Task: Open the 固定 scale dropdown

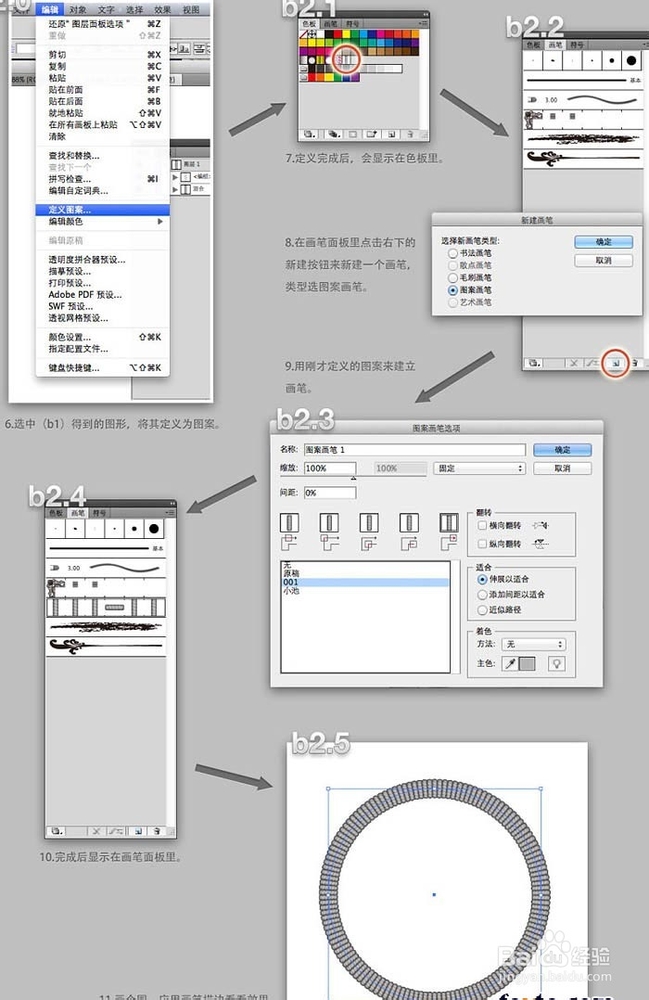Action: [479, 468]
